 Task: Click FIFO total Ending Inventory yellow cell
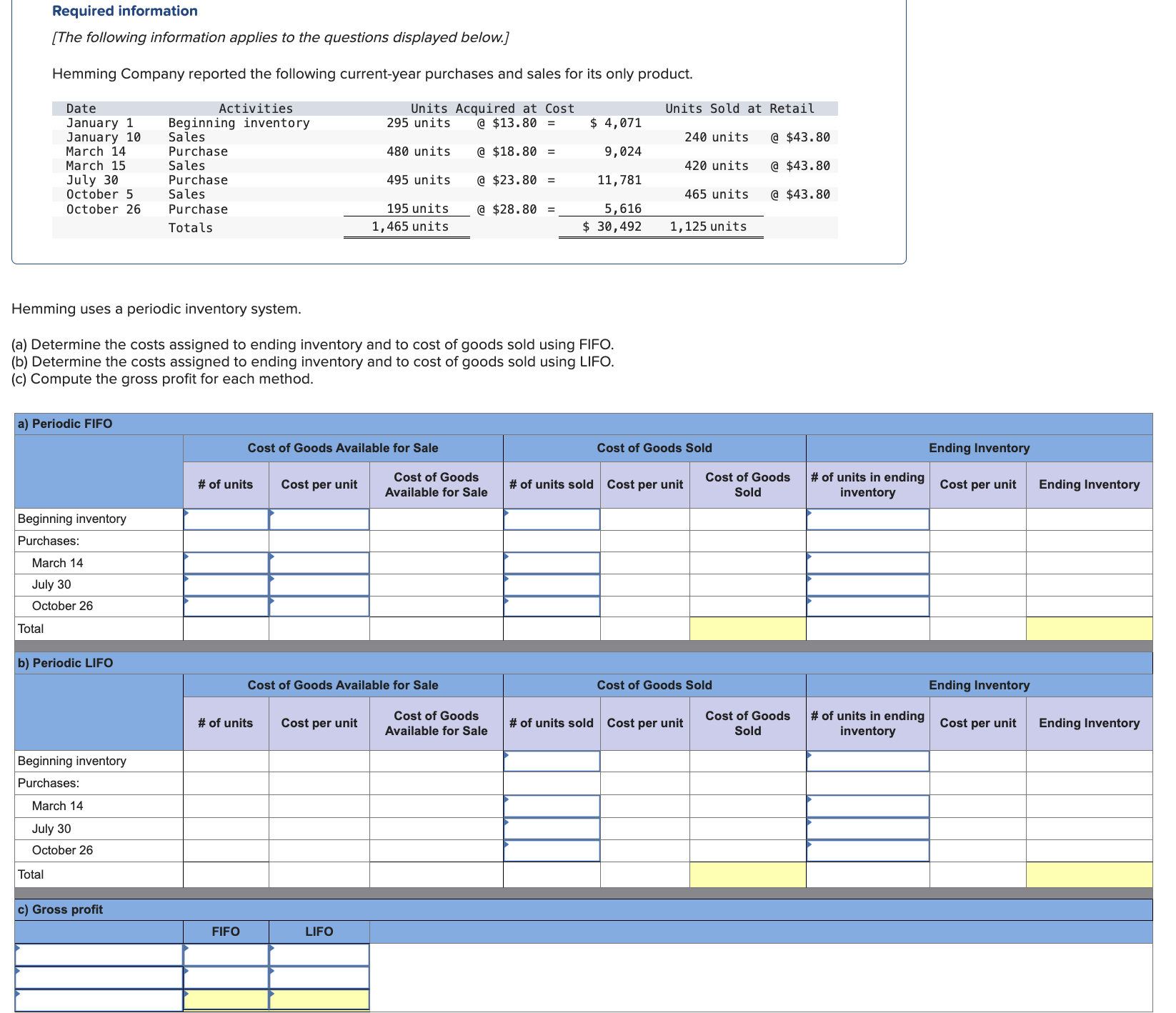[x=1090, y=629]
